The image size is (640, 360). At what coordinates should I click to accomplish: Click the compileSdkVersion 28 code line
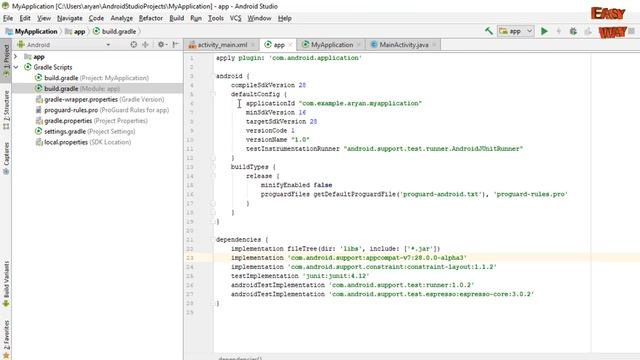(x=268, y=85)
